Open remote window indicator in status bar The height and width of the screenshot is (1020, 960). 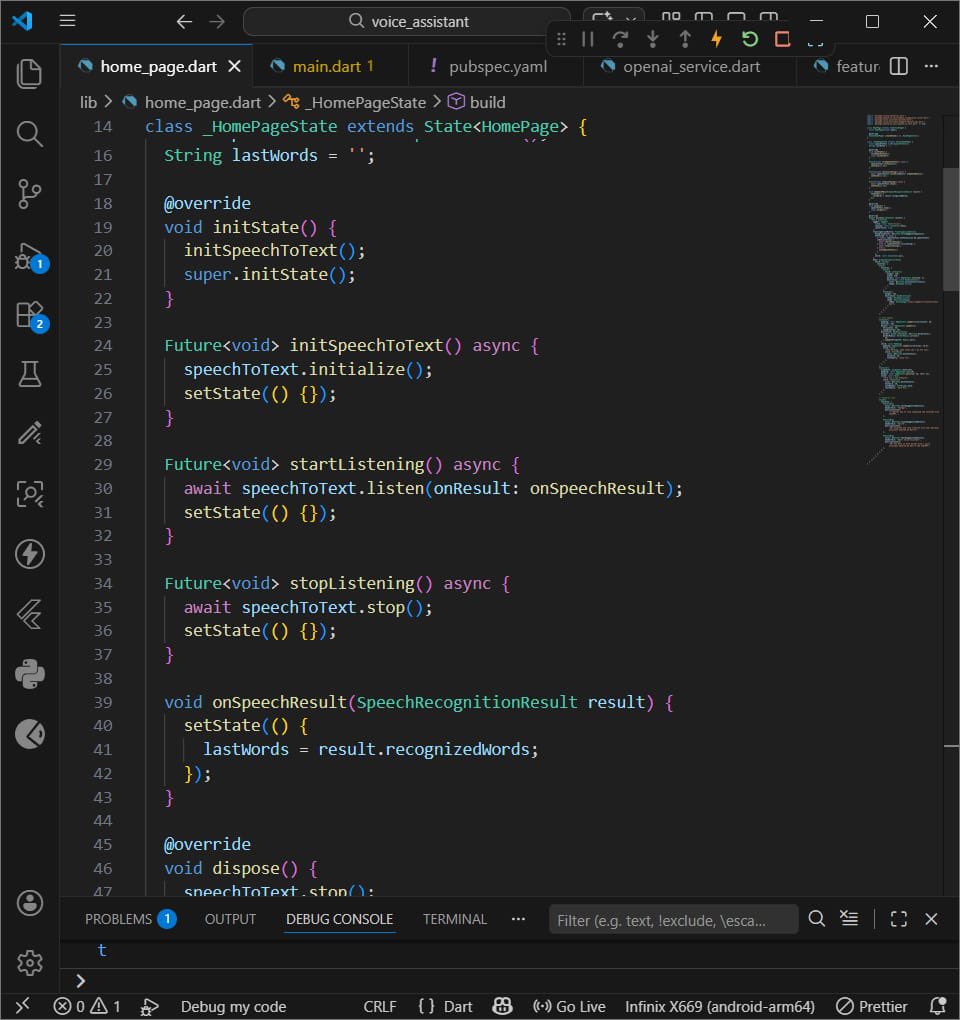tap(22, 1006)
